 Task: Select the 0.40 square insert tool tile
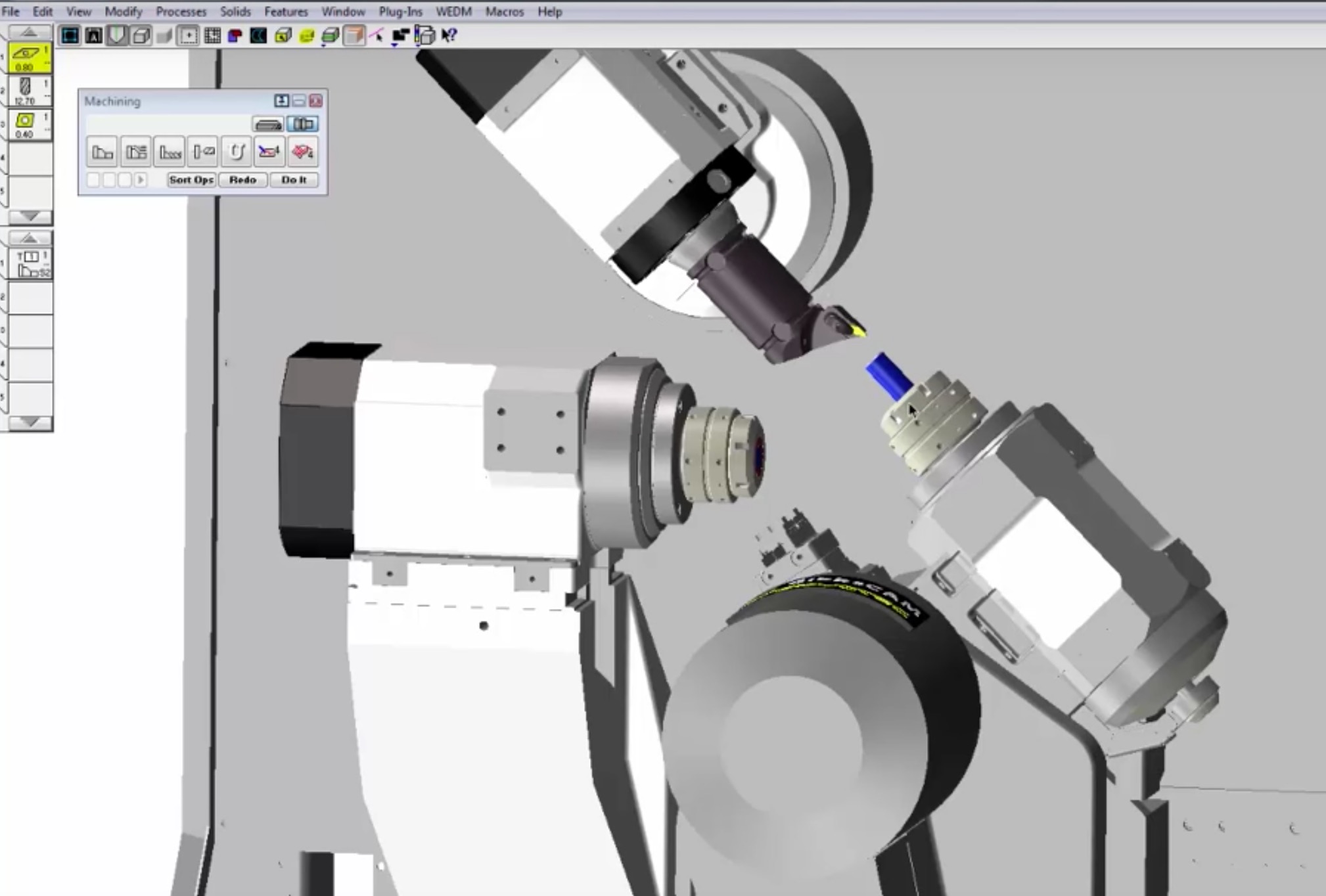click(x=29, y=124)
